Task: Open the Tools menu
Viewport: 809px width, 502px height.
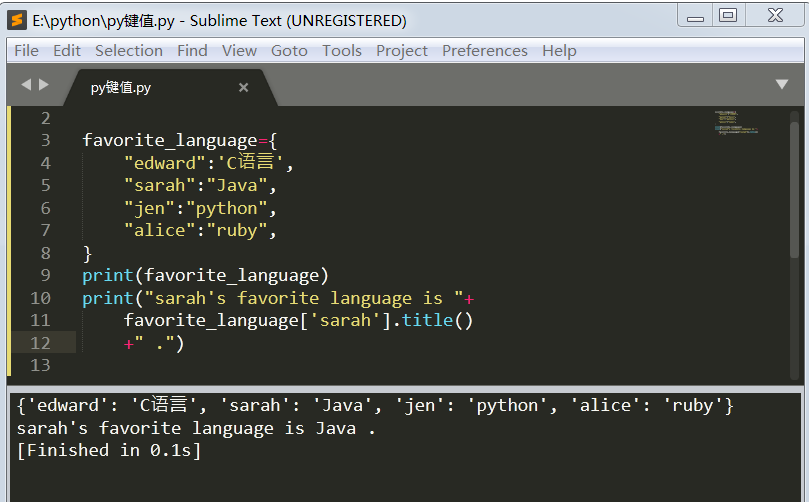Action: coord(342,51)
